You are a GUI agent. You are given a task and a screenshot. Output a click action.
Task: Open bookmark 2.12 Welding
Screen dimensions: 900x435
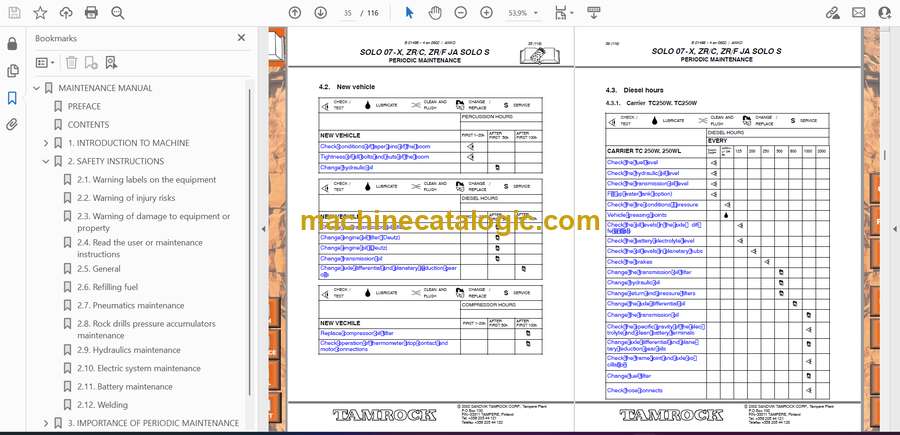(102, 405)
